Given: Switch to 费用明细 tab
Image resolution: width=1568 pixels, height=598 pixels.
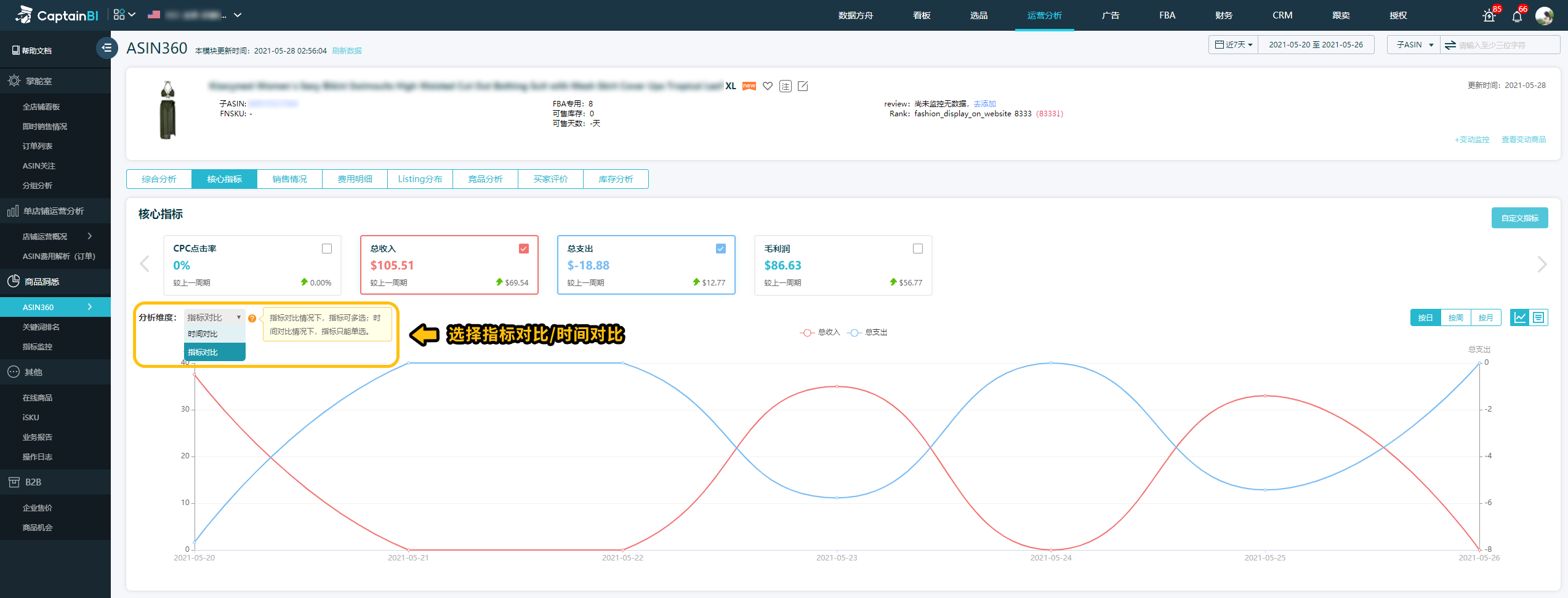Looking at the screenshot, I should [x=355, y=179].
